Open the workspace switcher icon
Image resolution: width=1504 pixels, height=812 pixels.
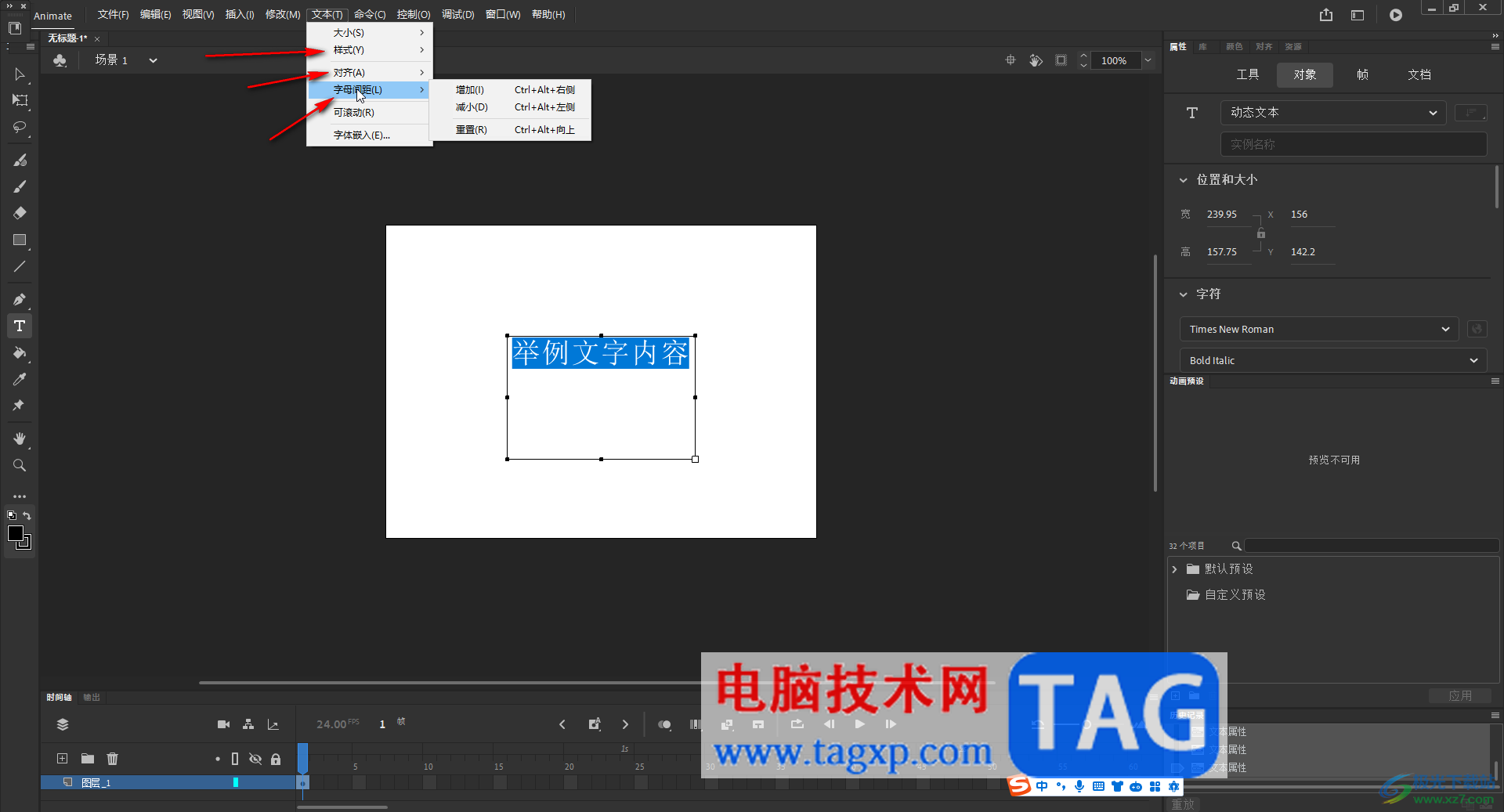(1358, 15)
